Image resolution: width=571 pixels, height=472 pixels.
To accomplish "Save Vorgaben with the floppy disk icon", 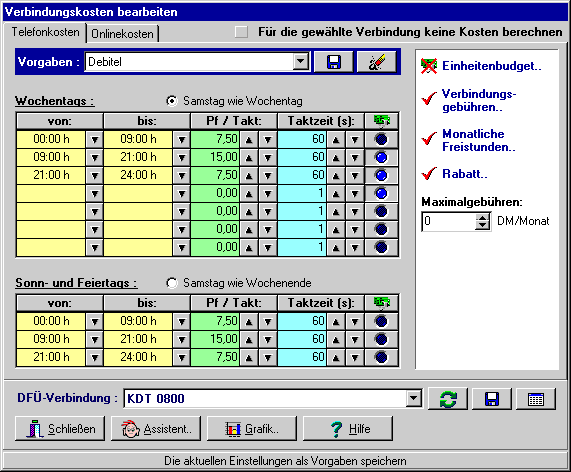I will pos(333,62).
